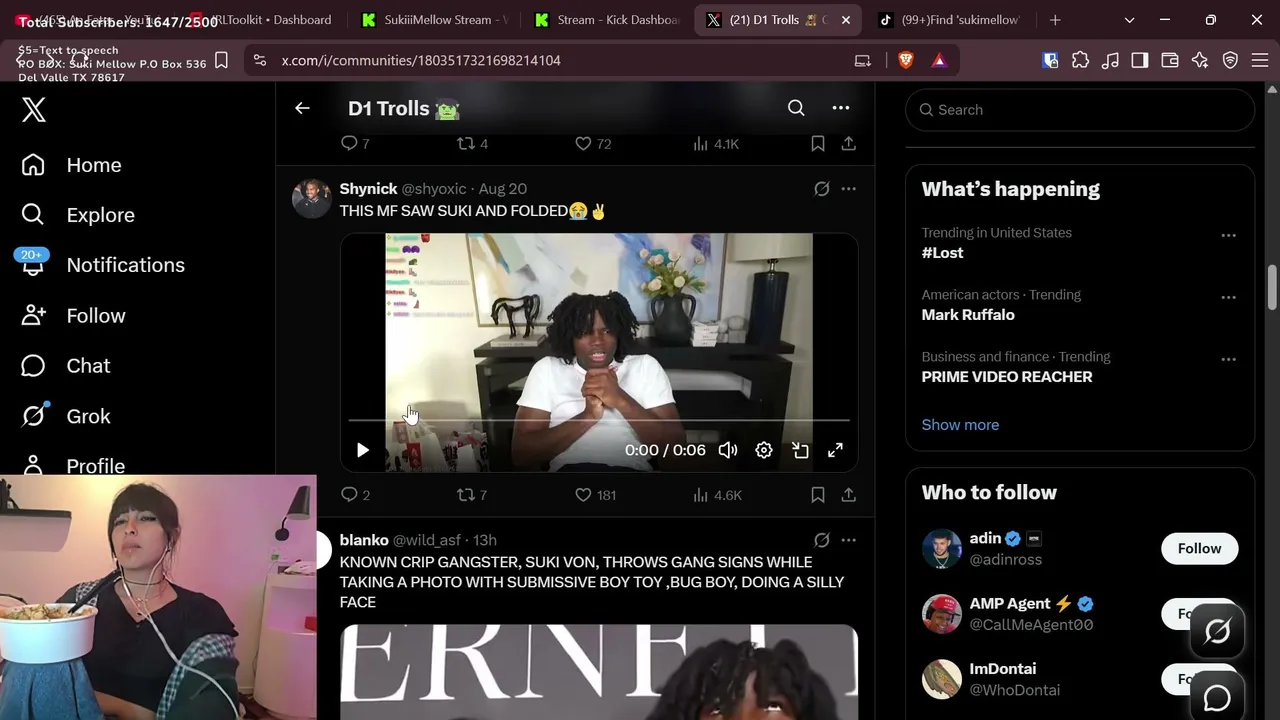Switch to the TikTok Find 'sukimellow' tab
Viewport: 1280px width, 720px height.
(948, 20)
